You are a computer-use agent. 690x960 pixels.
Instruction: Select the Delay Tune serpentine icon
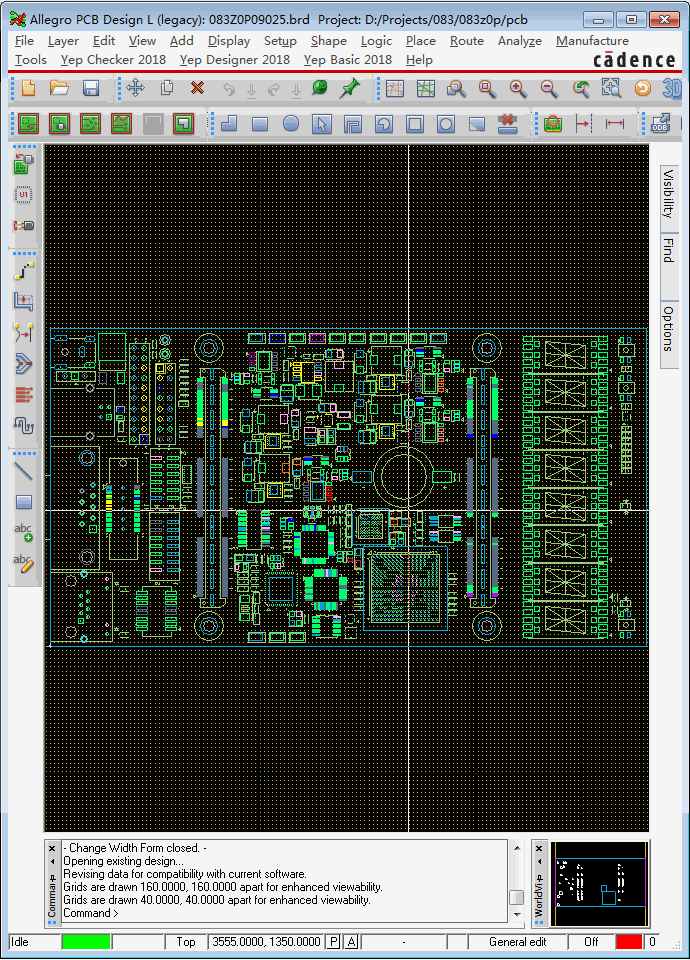click(24, 425)
